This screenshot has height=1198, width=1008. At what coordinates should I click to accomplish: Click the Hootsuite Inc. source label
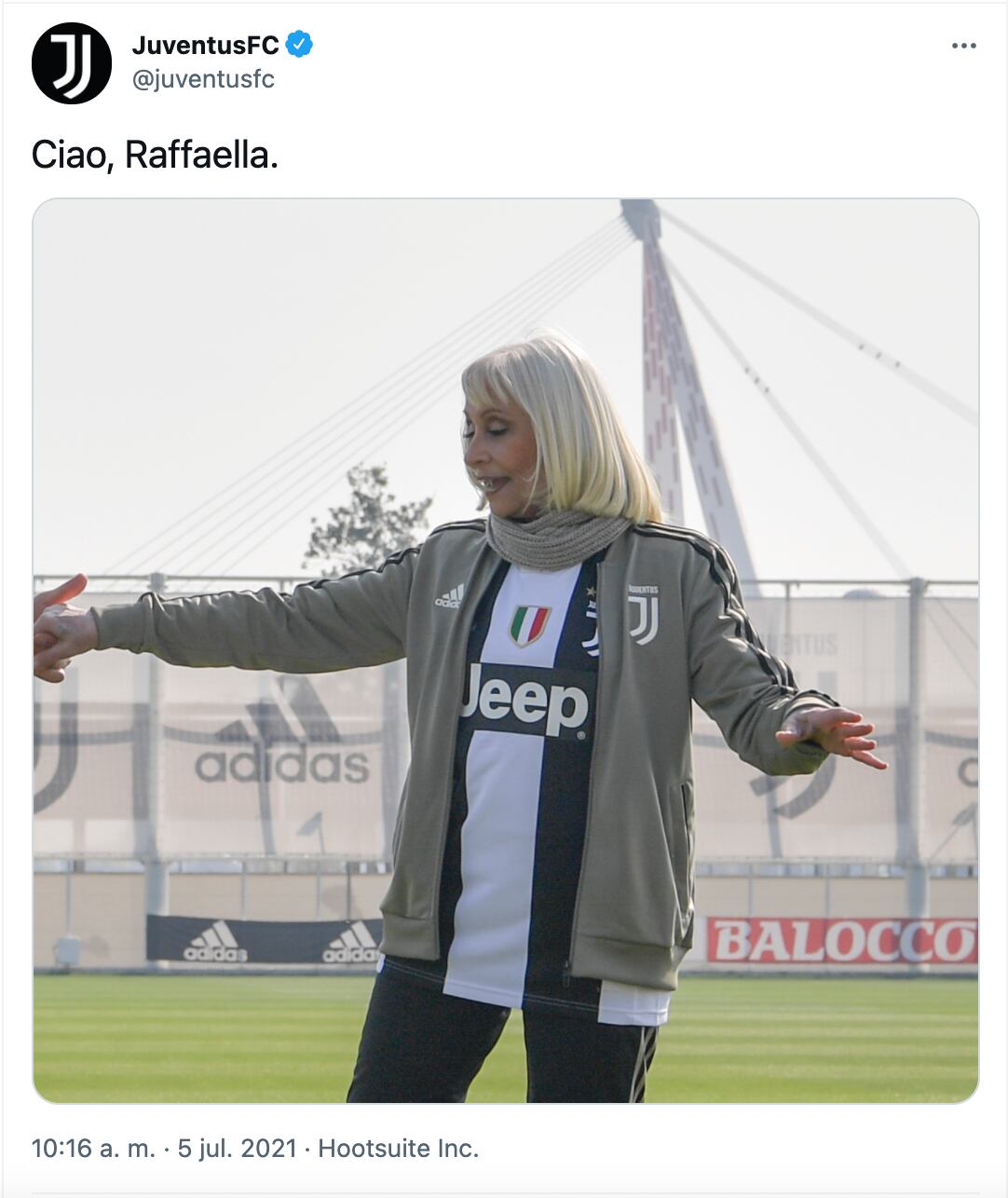tap(399, 1148)
